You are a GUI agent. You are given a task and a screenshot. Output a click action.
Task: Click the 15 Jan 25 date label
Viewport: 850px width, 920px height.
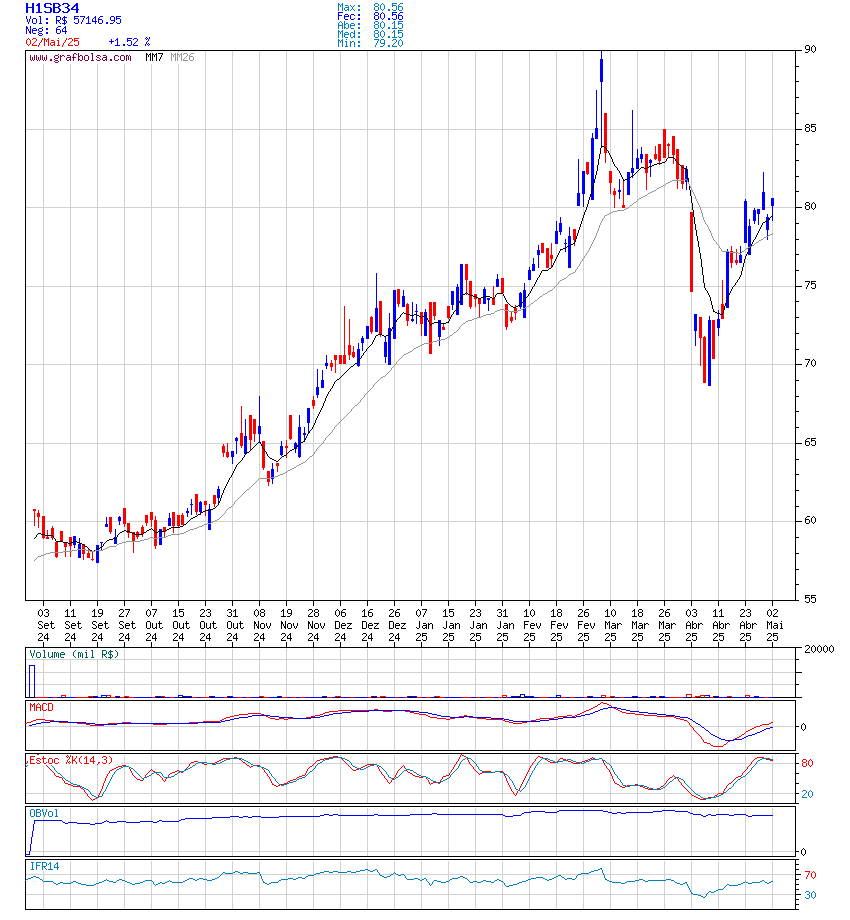[449, 625]
